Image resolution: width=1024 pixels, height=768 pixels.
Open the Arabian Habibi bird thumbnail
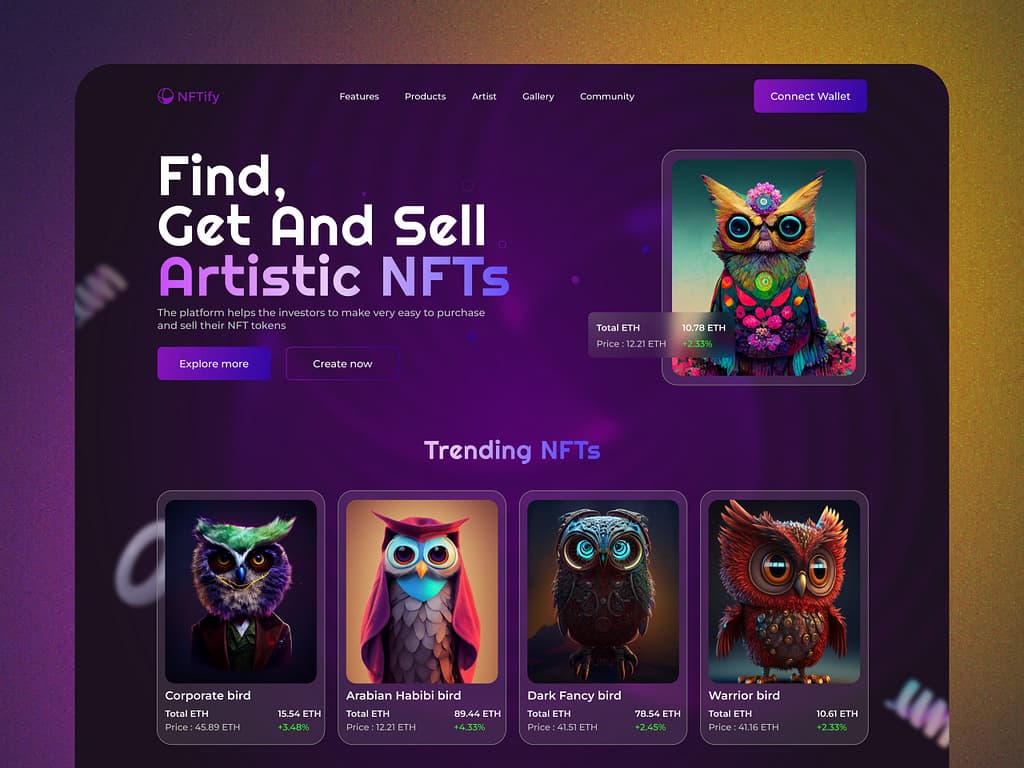tap(422, 592)
